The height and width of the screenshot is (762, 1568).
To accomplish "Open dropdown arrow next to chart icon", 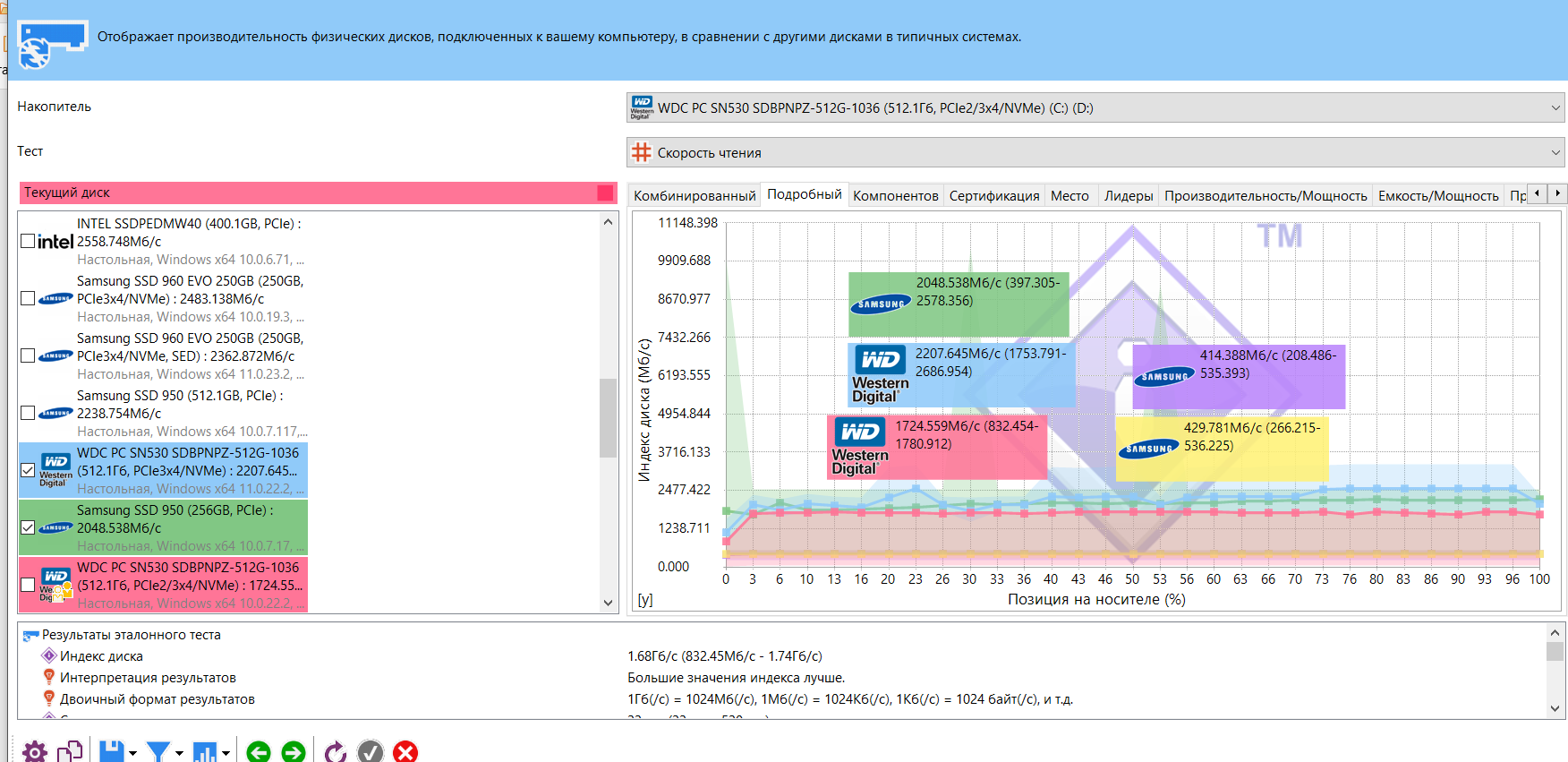I will pos(226,753).
